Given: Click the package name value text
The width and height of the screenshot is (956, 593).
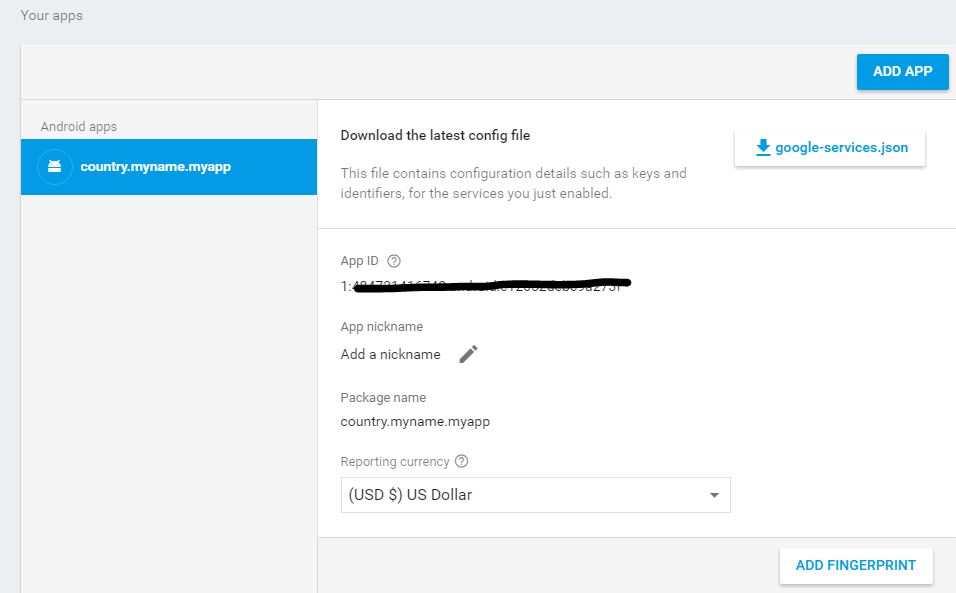Looking at the screenshot, I should click(x=415, y=421).
